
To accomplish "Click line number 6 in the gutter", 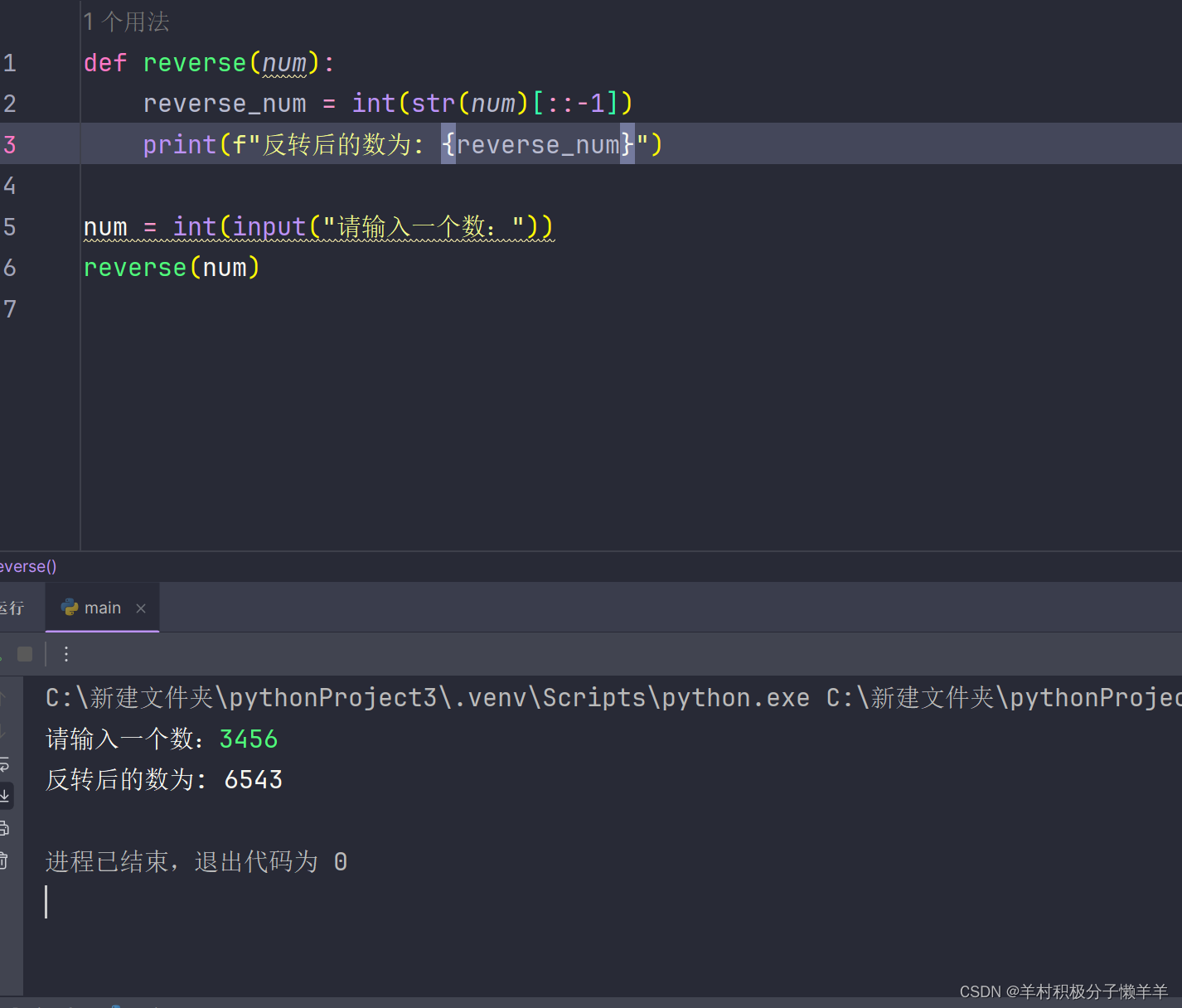I will (x=10, y=268).
